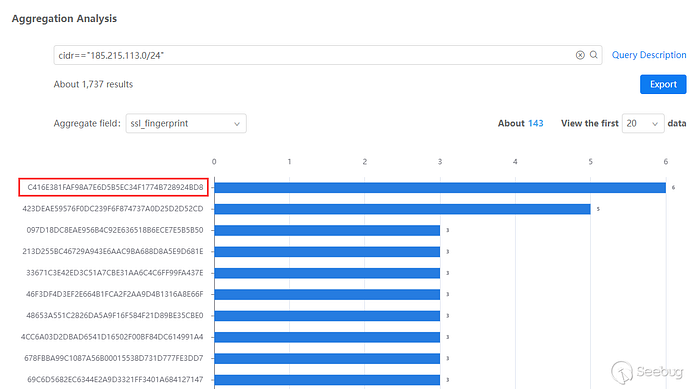Run the search with the magnifier icon
The width and height of the screenshot is (700, 389).
tap(594, 54)
